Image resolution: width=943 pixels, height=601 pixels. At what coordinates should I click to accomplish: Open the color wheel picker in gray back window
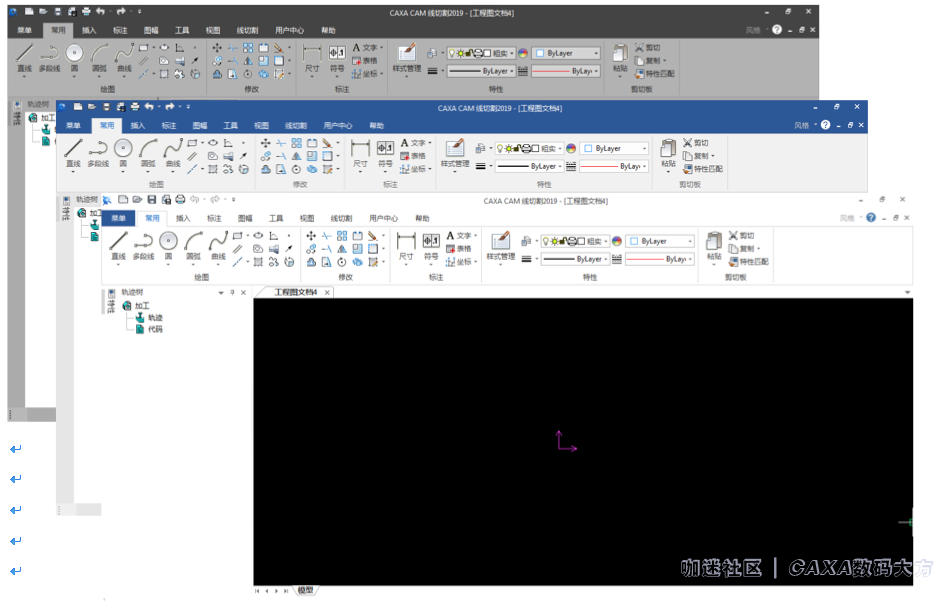click(x=523, y=54)
